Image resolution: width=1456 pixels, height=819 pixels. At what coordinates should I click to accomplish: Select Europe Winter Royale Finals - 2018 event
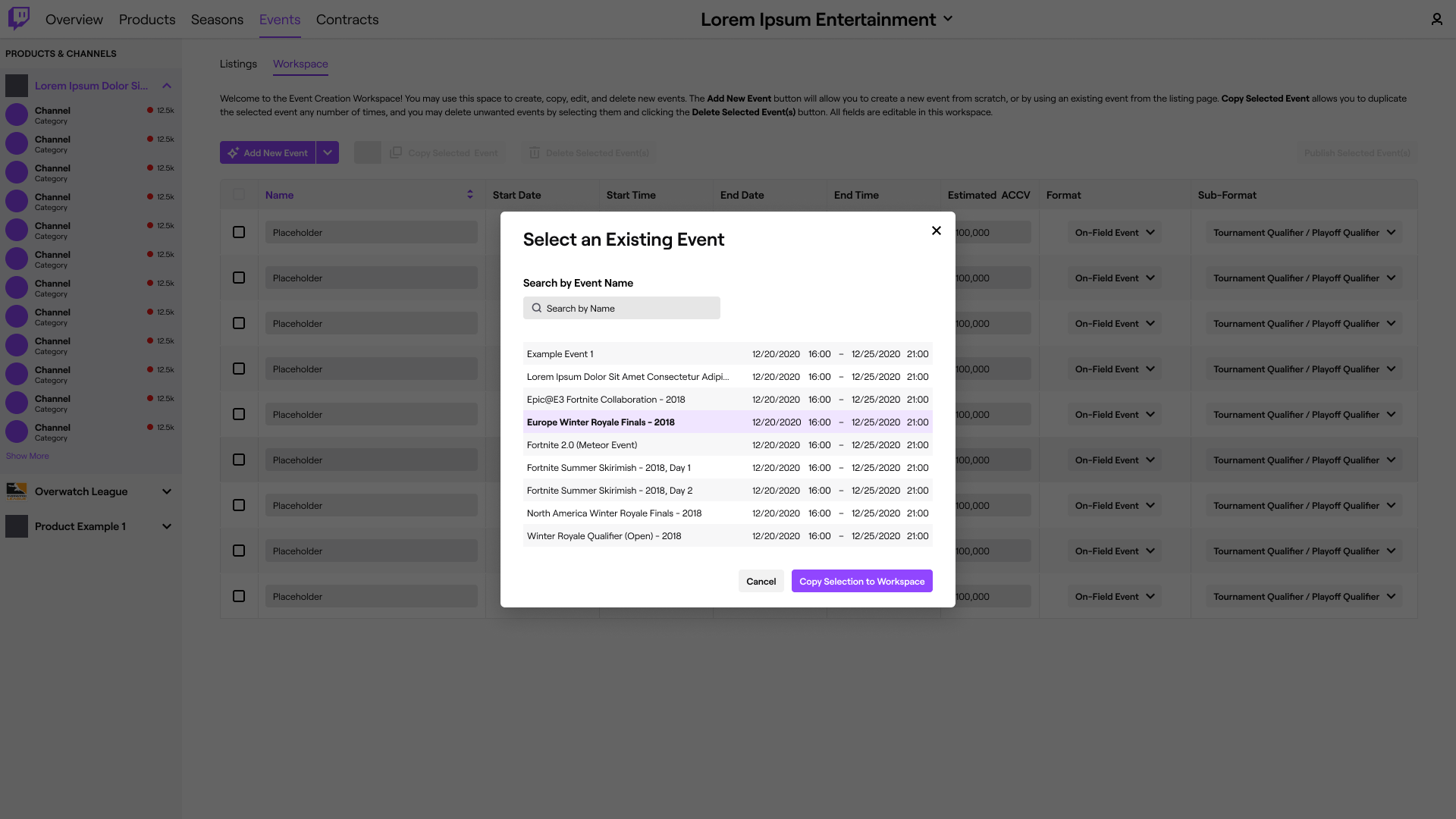pos(601,422)
